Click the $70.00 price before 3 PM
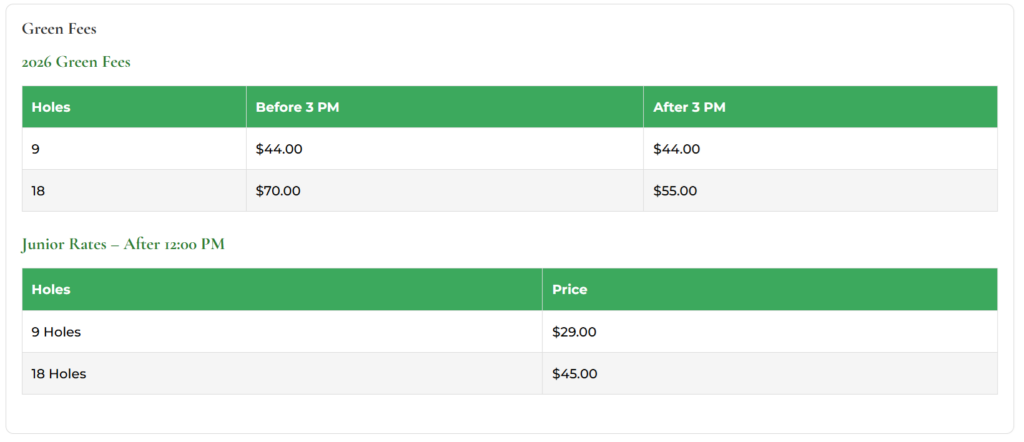This screenshot has width=1024, height=442. [x=278, y=191]
